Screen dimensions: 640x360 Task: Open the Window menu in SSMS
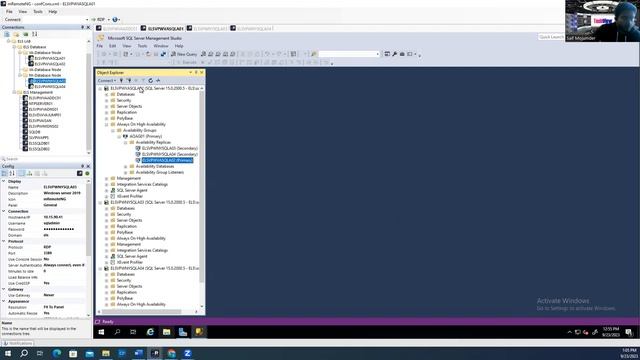(161, 46)
